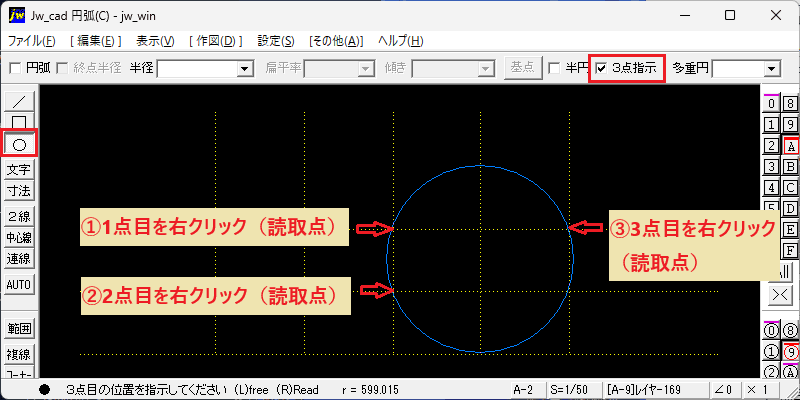Screen dimensions: 800x400
Task: Open the 多重円 multiple circle dropdown
Action: [x=772, y=68]
